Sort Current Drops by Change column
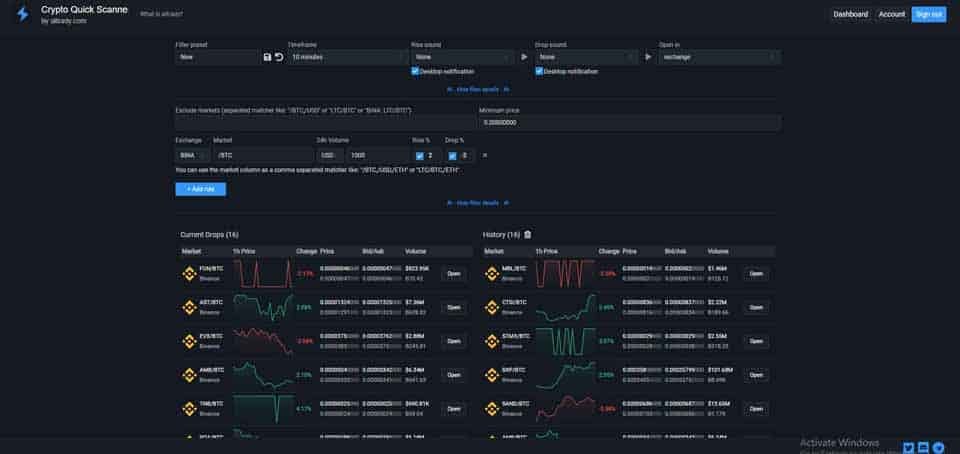 click(306, 251)
